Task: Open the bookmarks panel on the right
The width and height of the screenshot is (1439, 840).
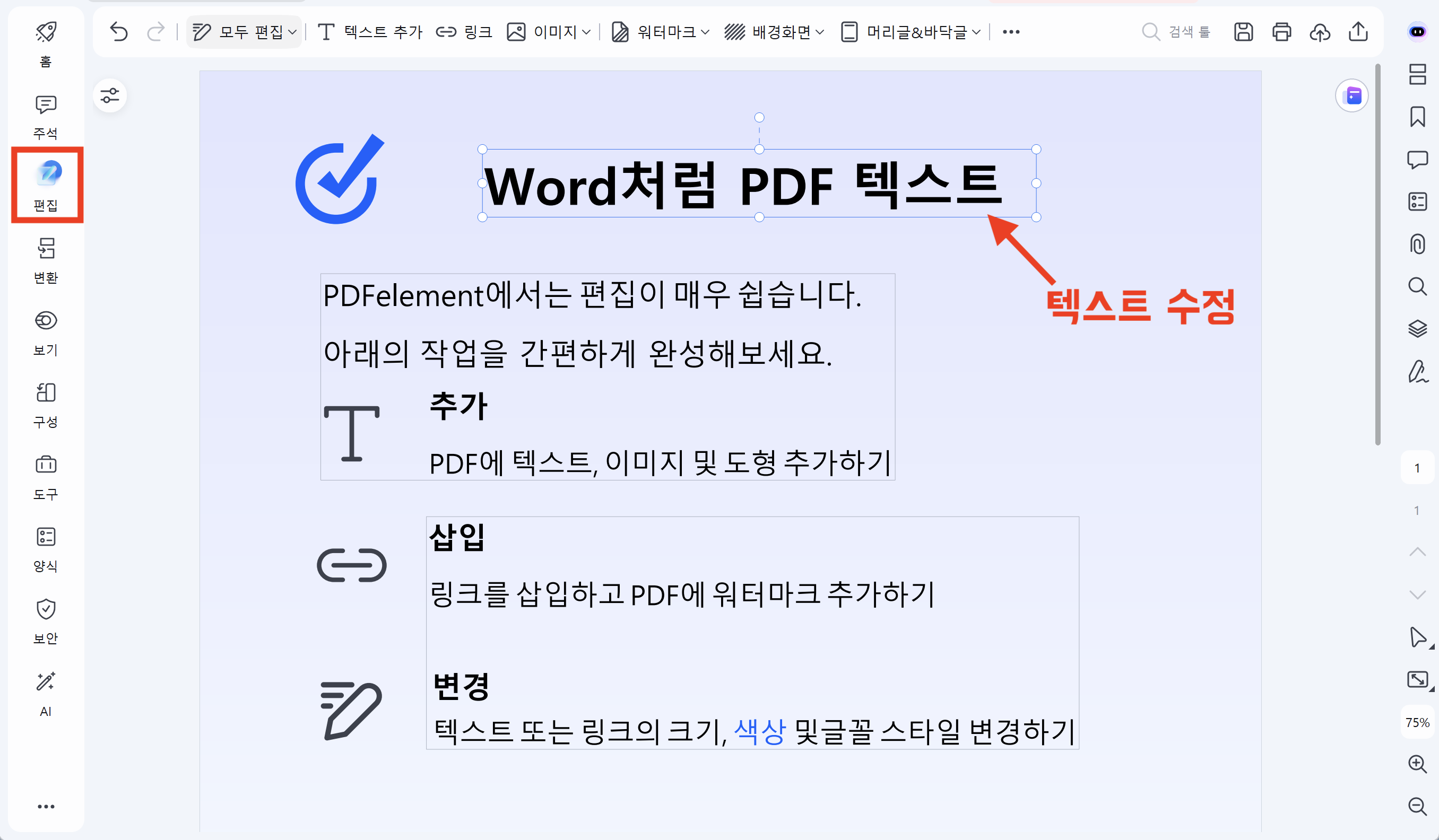Action: coord(1418,117)
